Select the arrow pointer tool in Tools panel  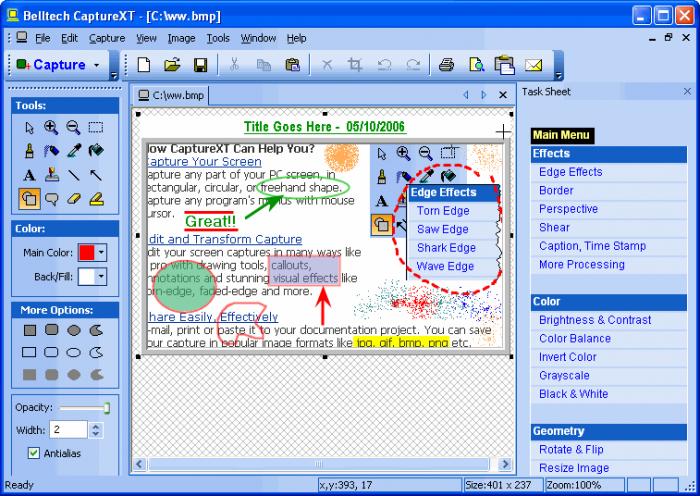(x=29, y=128)
